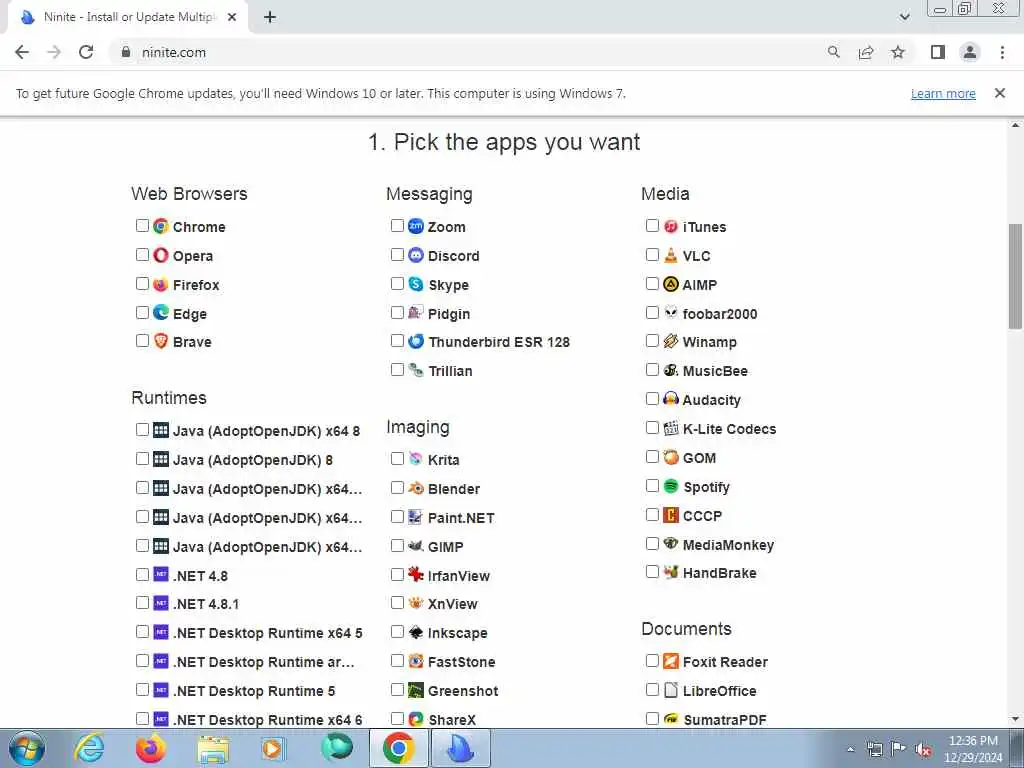
Task: Click the ninite.com address bar
Action: tap(467, 52)
